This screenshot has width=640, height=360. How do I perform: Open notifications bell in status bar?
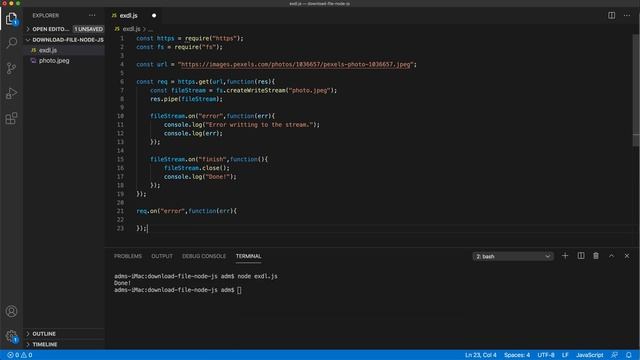(629, 355)
